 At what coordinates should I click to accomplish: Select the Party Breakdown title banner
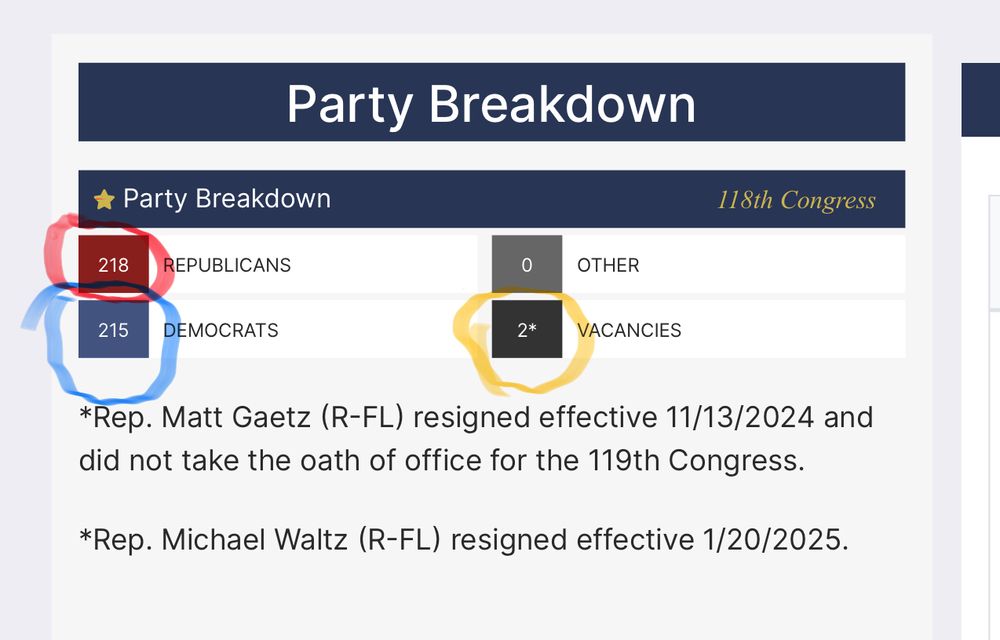491,101
